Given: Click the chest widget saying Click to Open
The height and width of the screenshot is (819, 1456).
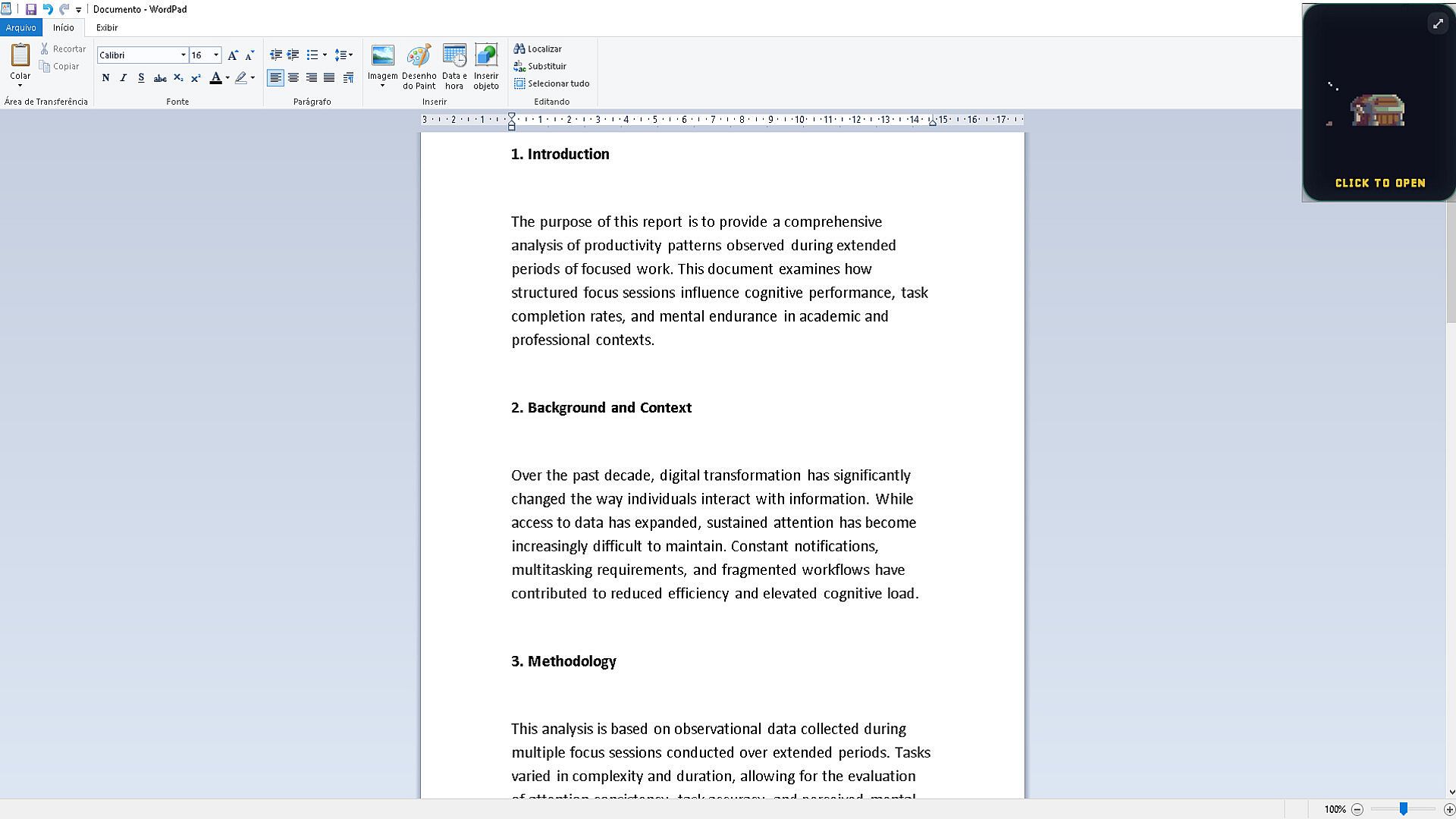Looking at the screenshot, I should pyautogui.click(x=1378, y=111).
